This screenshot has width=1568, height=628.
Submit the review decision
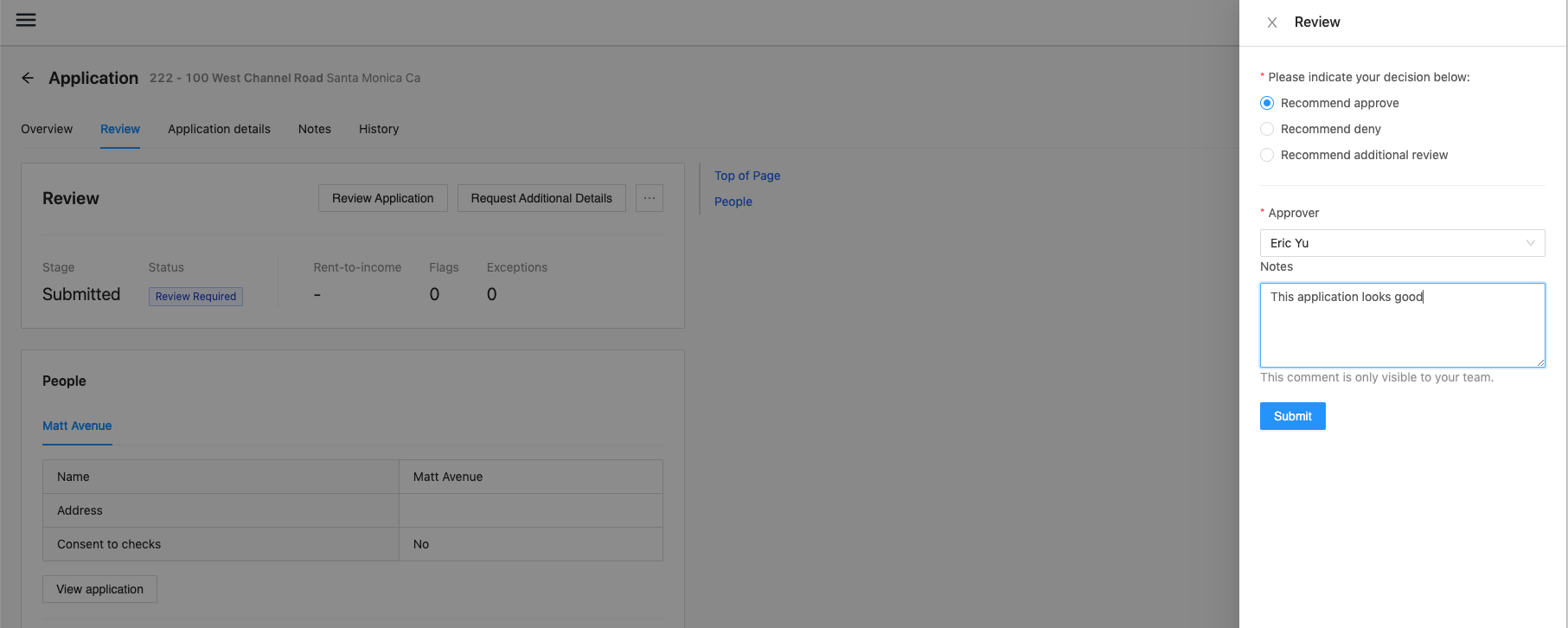1293,416
